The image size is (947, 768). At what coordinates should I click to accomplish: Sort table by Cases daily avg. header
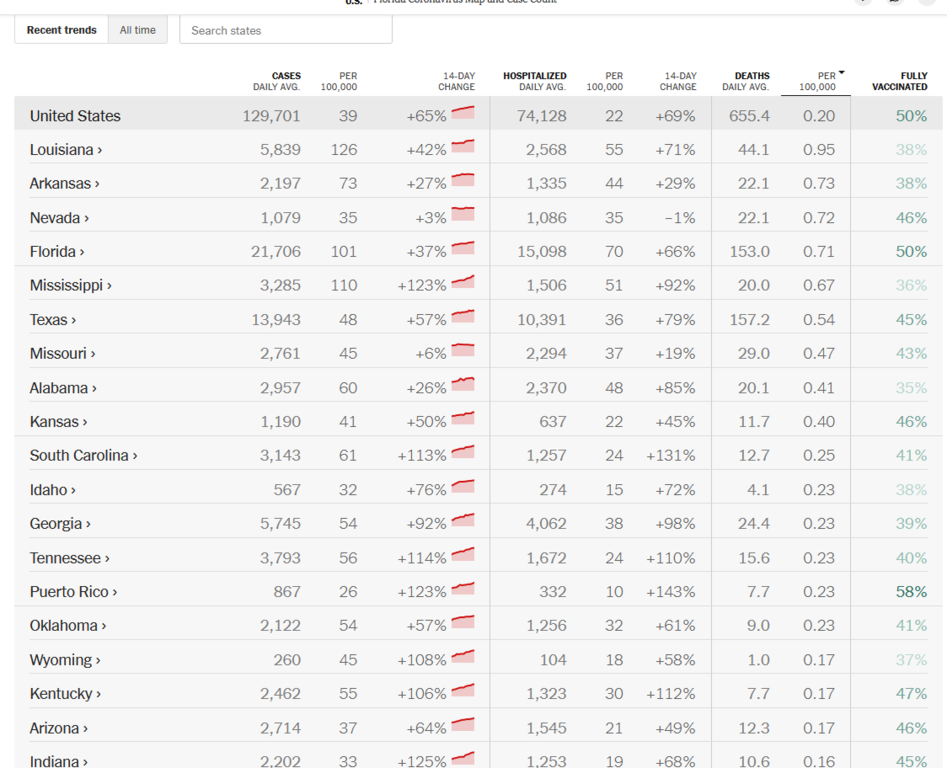pos(277,81)
